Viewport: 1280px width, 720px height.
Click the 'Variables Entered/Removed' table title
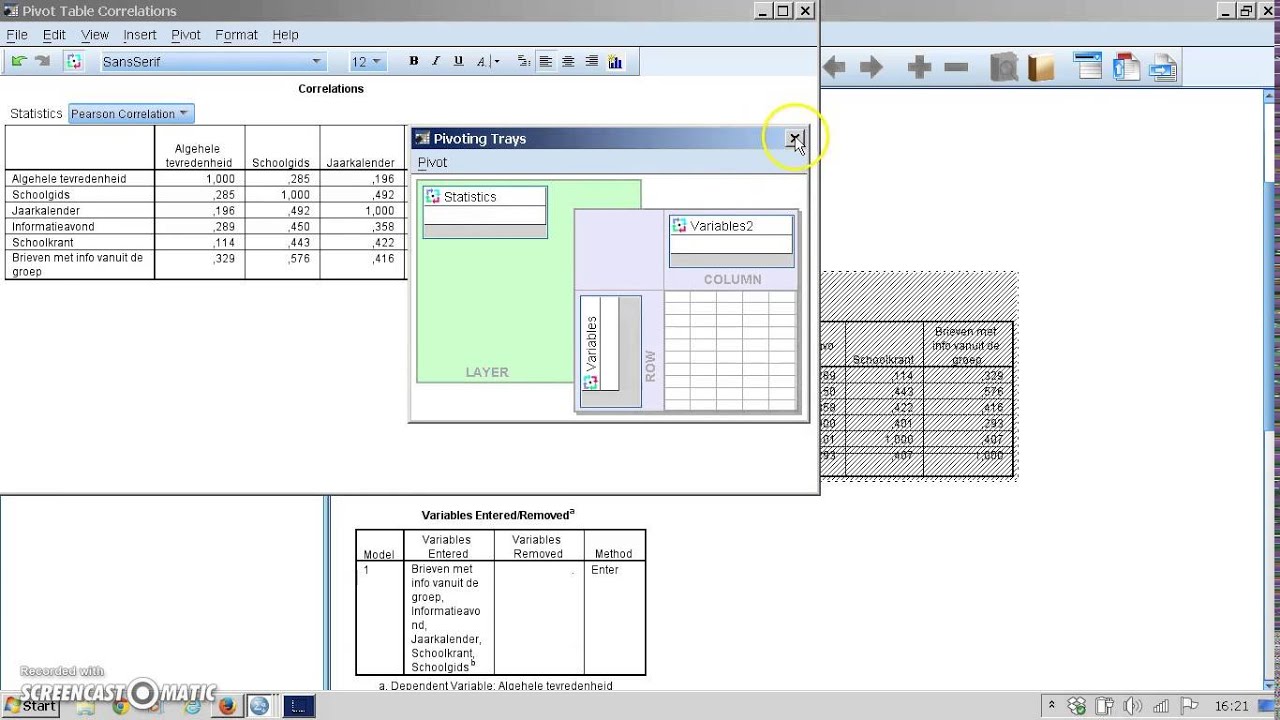pyautogui.click(x=498, y=515)
